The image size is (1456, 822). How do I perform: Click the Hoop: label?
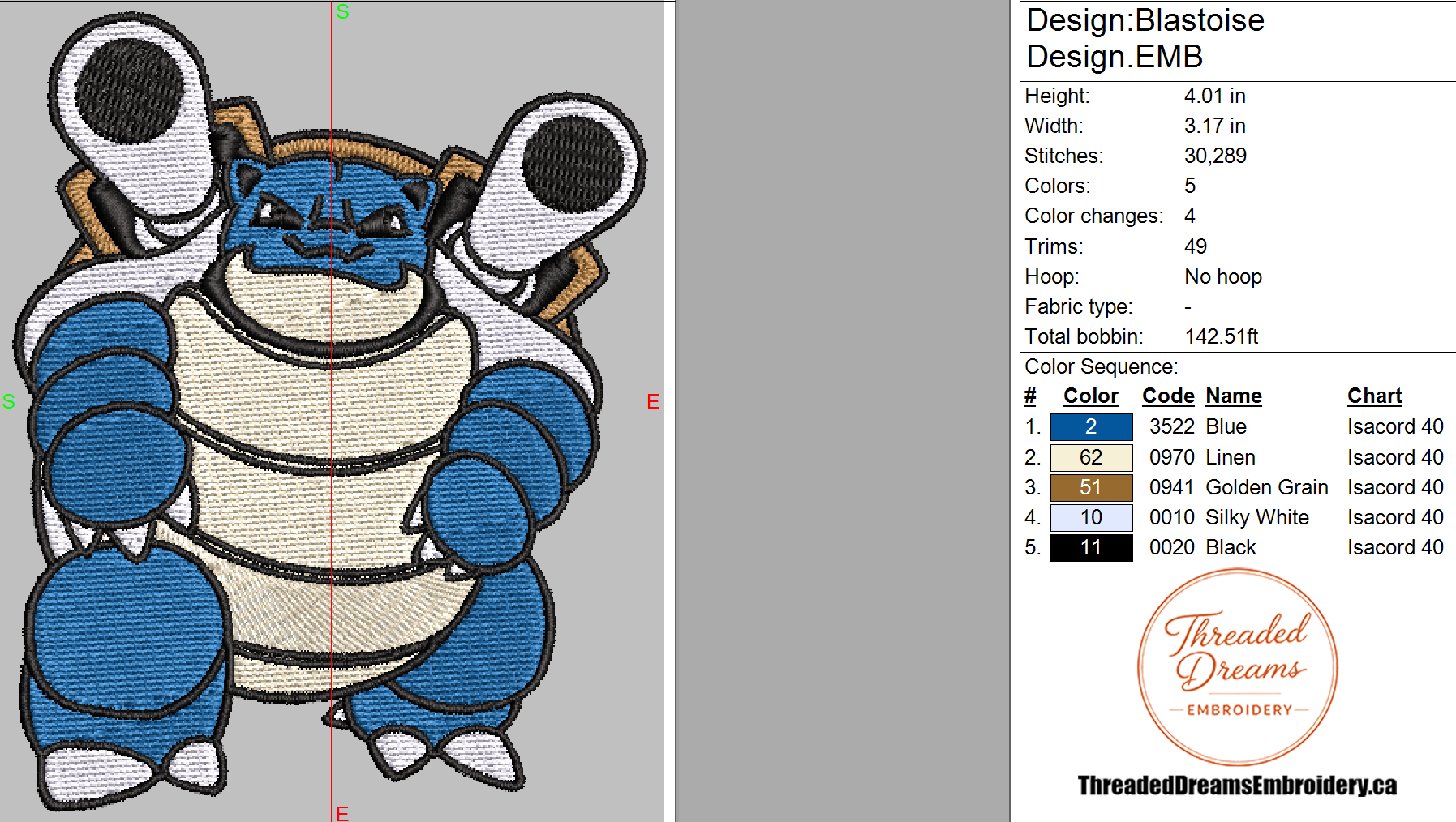pos(1052,276)
